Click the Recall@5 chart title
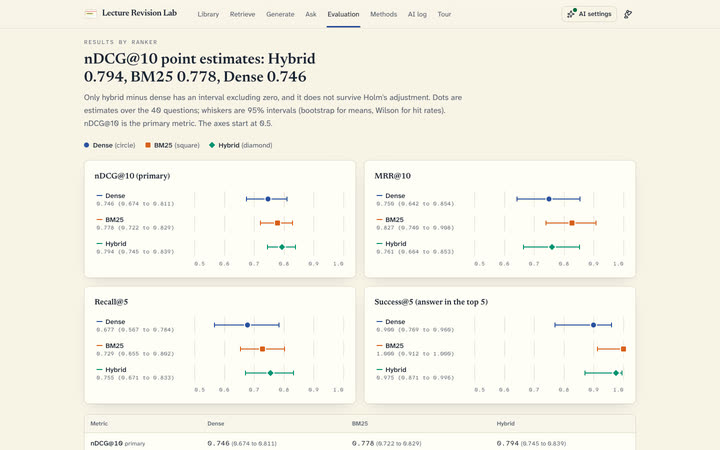 coord(111,302)
